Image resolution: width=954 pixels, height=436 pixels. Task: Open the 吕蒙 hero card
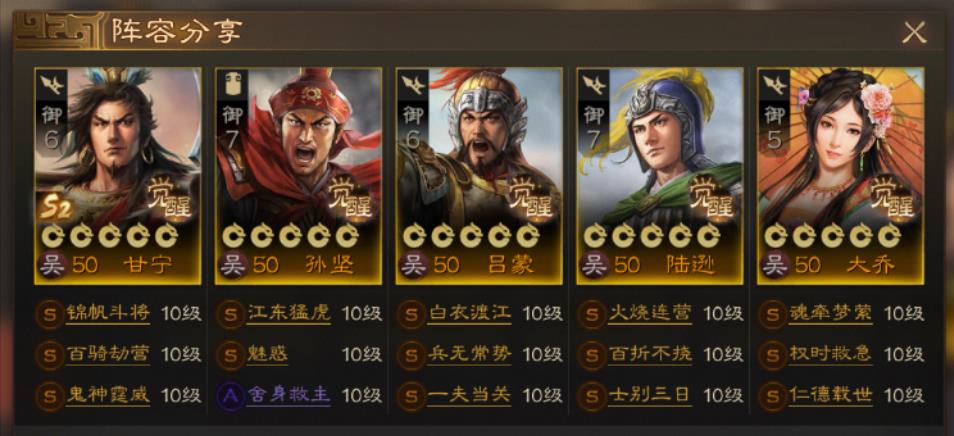479,176
